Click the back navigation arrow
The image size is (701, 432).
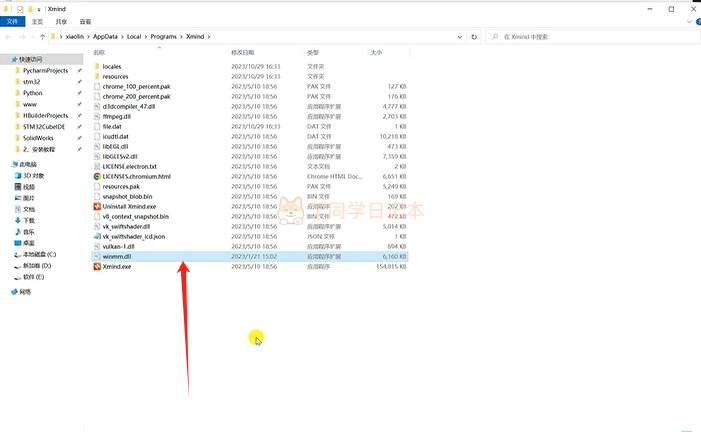(x=9, y=36)
